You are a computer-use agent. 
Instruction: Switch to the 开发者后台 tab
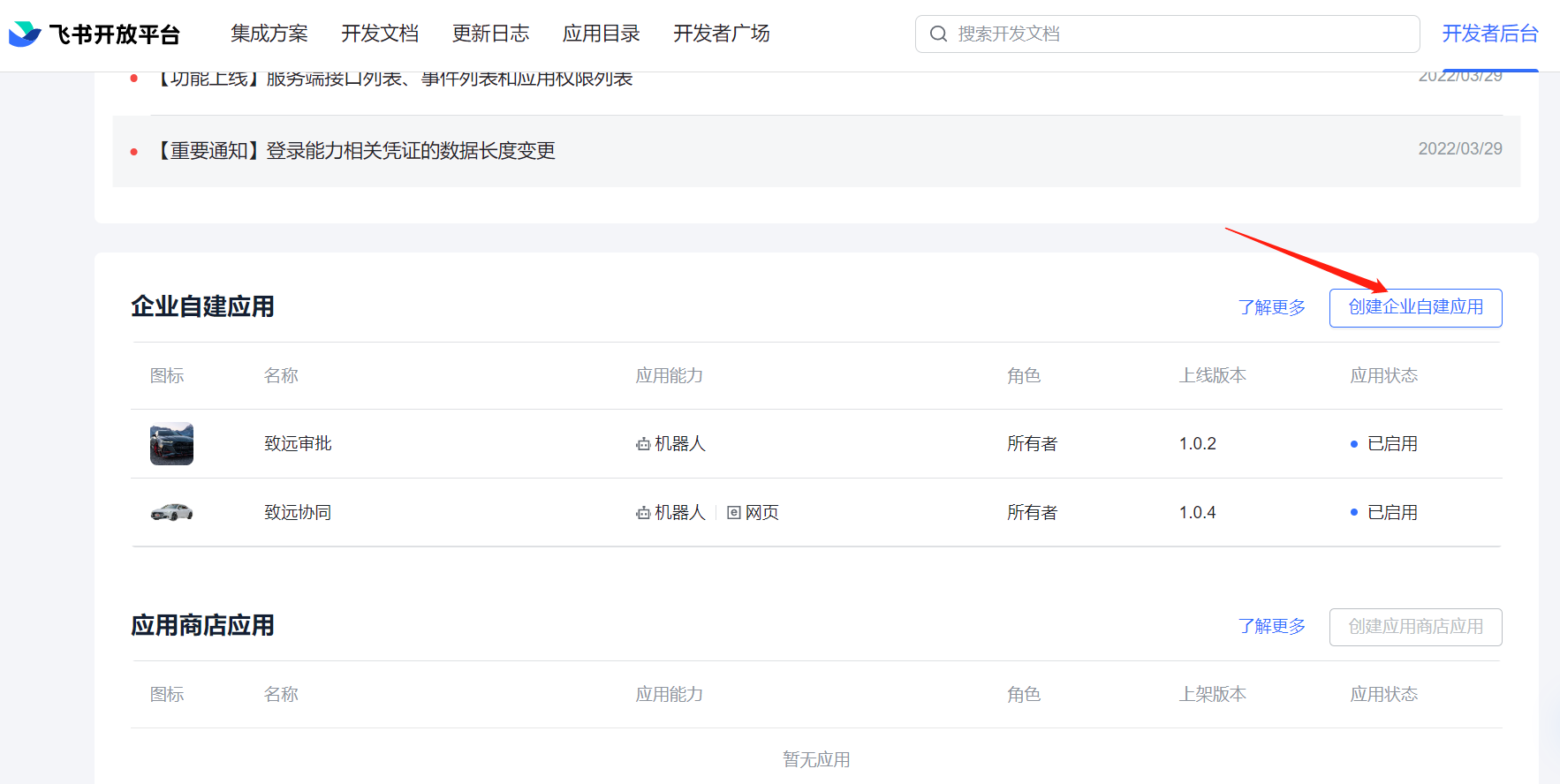(x=1490, y=34)
